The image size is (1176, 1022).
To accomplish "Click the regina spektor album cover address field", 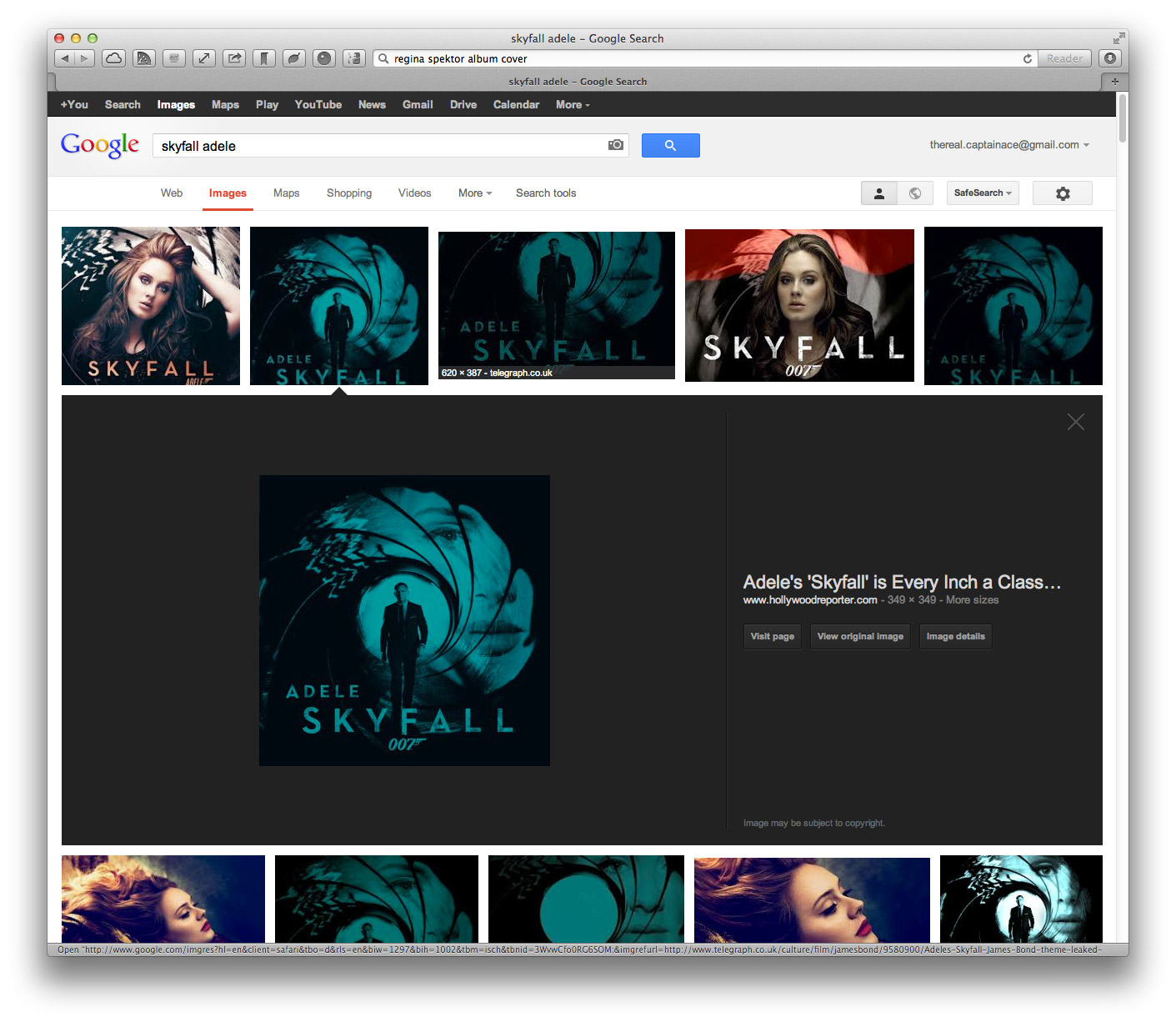I will tap(704, 58).
